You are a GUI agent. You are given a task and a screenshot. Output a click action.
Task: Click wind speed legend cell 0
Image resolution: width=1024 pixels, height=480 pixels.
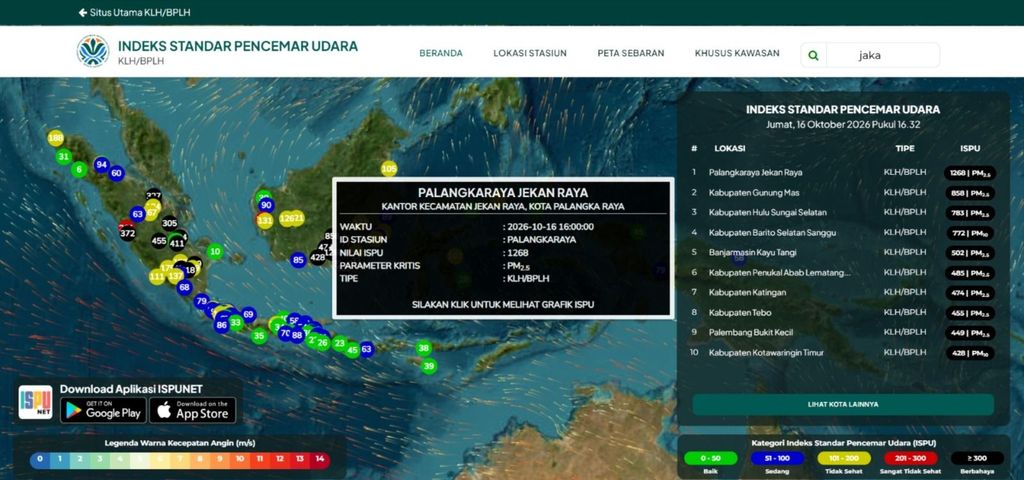40,460
